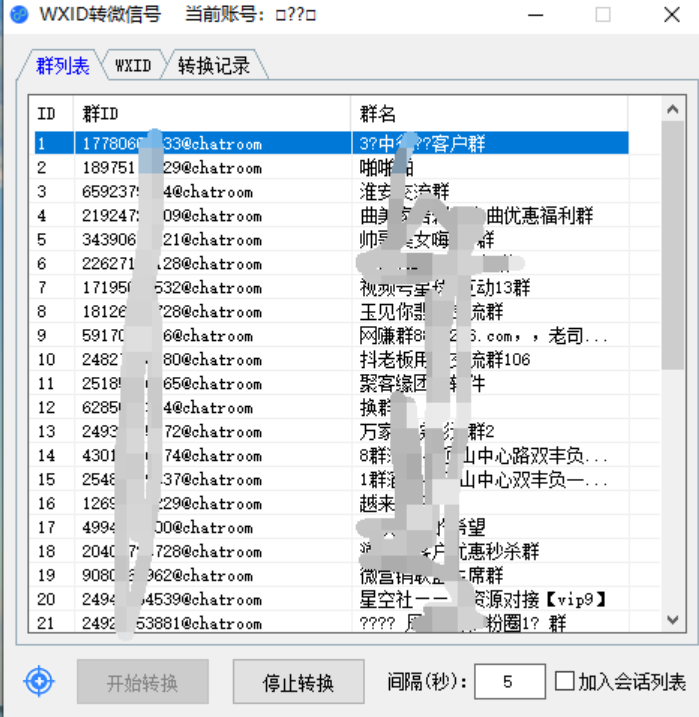Viewport: 699px width, 717px height.
Task: Select row 21 group ID starting 2492
Action: [331, 623]
